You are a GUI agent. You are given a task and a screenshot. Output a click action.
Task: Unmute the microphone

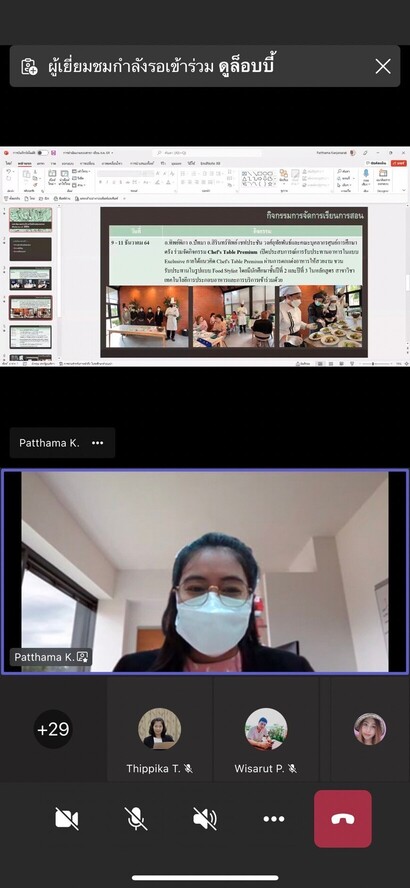pos(136,819)
